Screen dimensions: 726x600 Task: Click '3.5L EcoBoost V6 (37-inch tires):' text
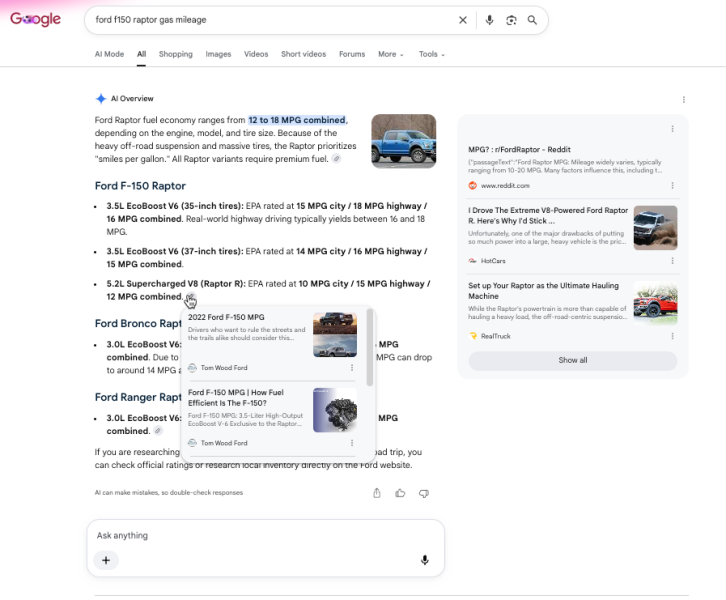[175, 251]
